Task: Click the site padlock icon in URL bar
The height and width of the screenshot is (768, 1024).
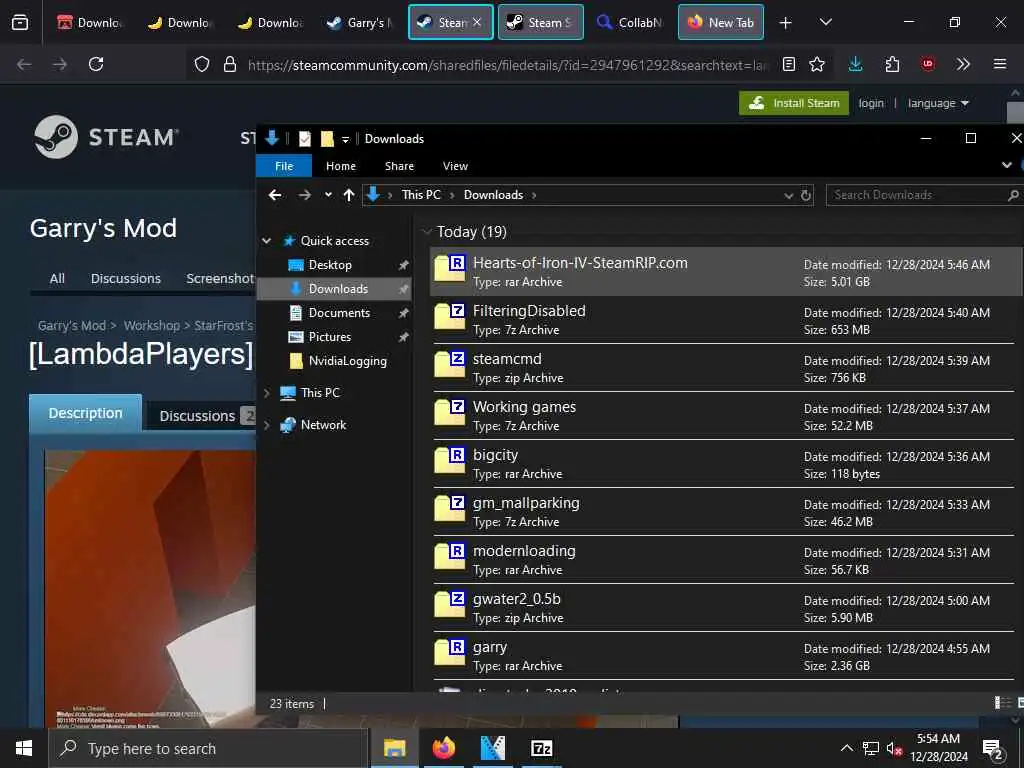Action: click(x=229, y=64)
